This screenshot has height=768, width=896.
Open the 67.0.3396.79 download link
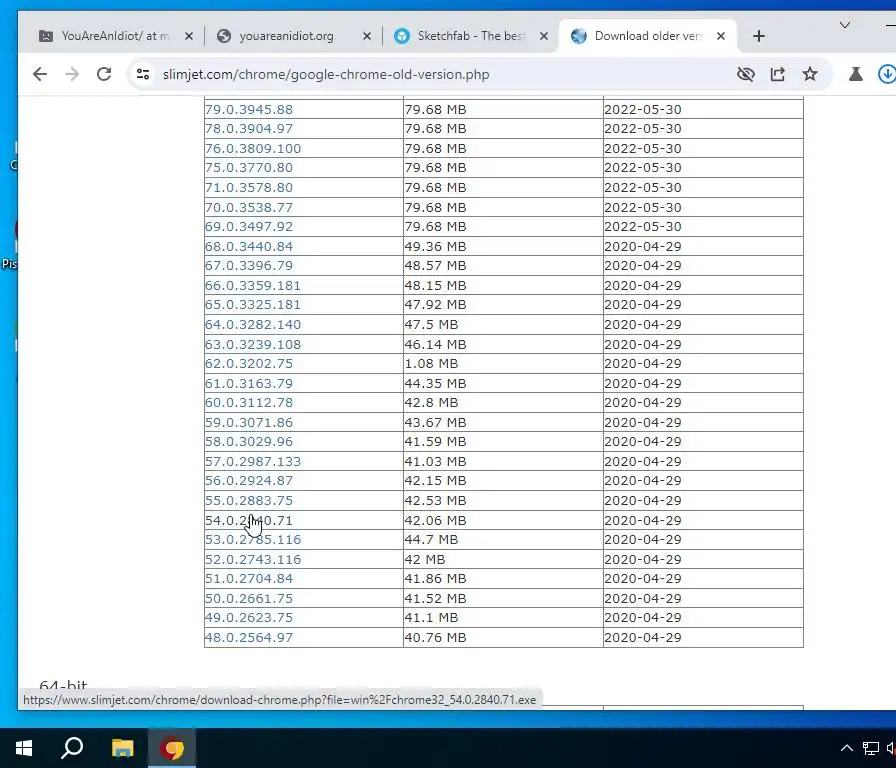(x=249, y=265)
